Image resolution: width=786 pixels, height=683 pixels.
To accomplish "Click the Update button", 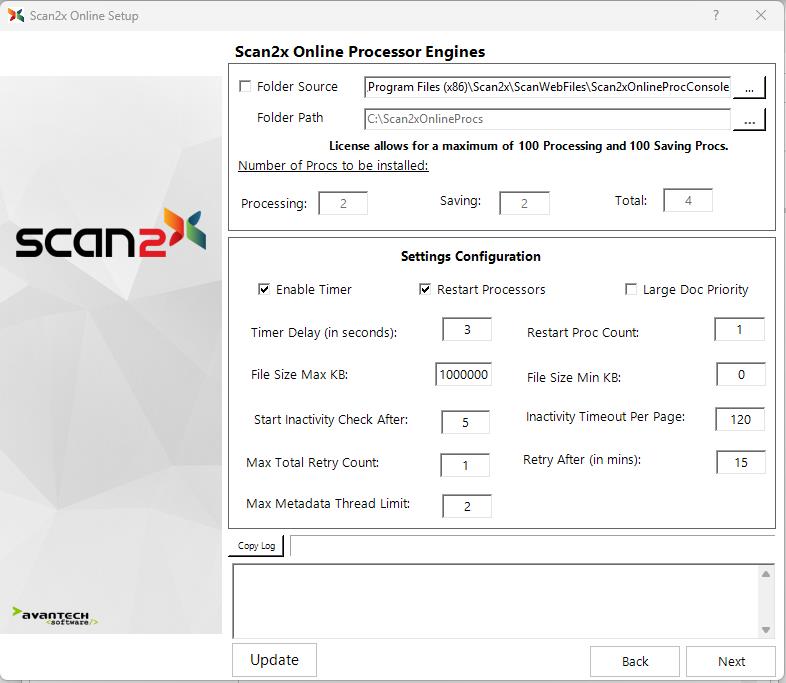I will pyautogui.click(x=274, y=660).
